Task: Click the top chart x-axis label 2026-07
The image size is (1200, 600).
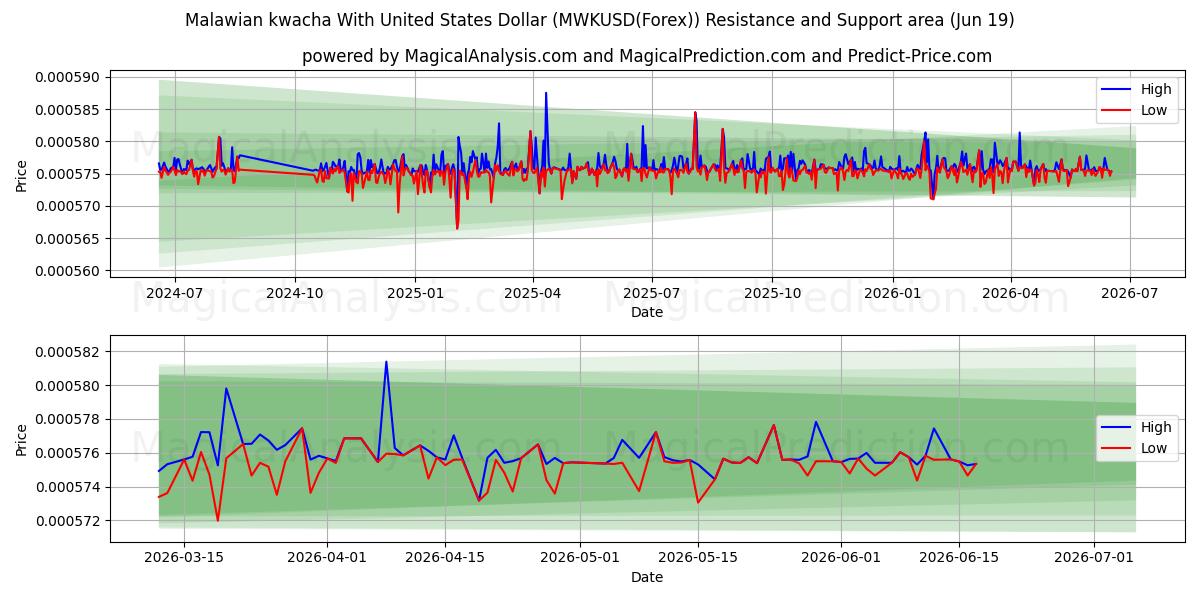Action: click(x=1129, y=294)
